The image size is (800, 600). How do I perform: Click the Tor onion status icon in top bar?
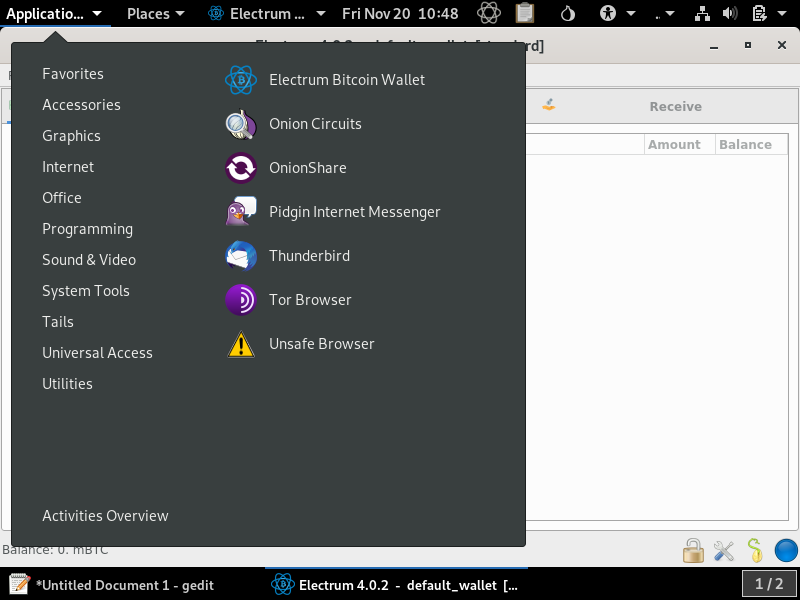567,13
